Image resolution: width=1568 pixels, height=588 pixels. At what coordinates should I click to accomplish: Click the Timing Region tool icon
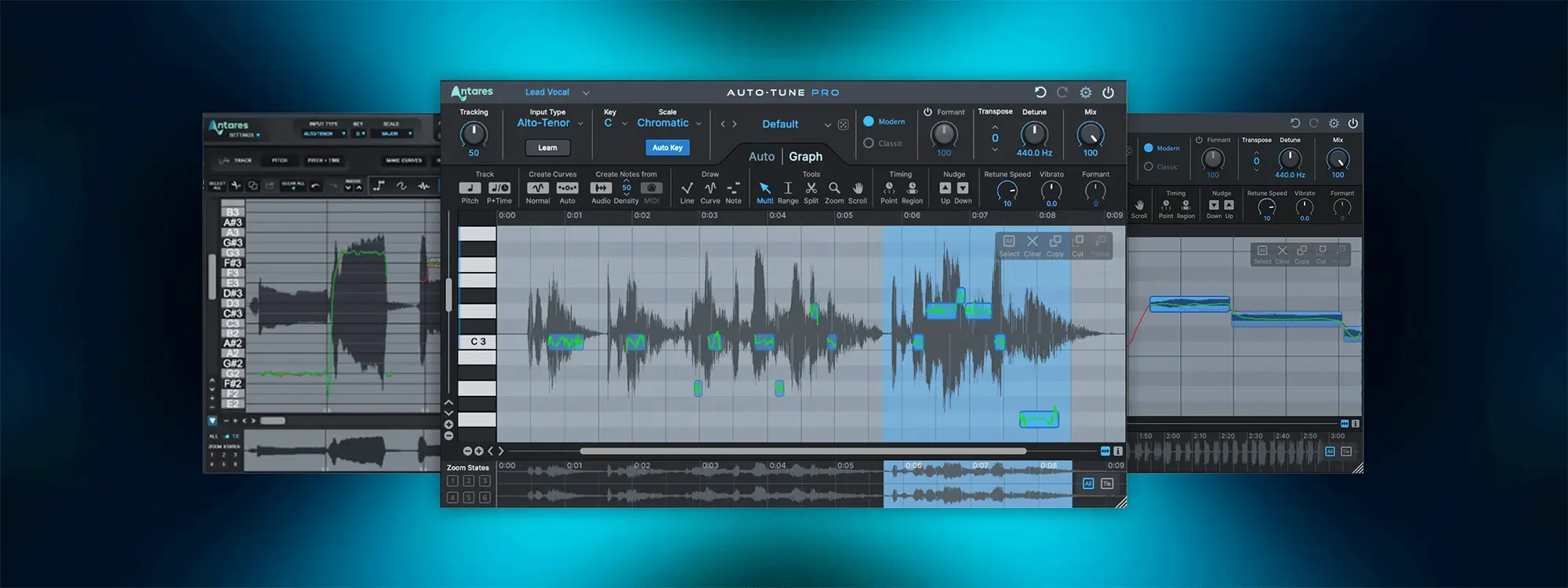(912, 188)
